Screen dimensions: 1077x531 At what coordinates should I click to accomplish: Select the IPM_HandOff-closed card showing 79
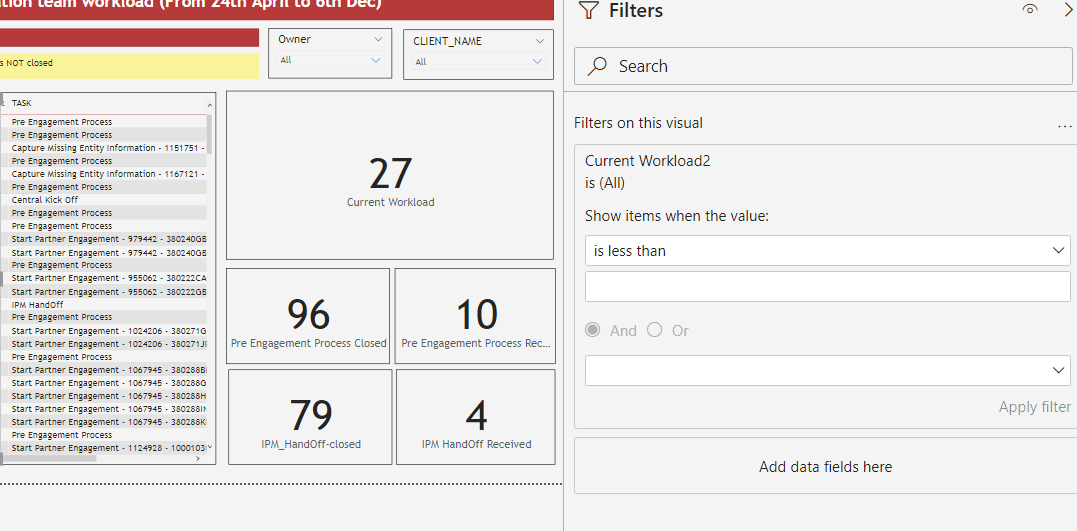310,417
